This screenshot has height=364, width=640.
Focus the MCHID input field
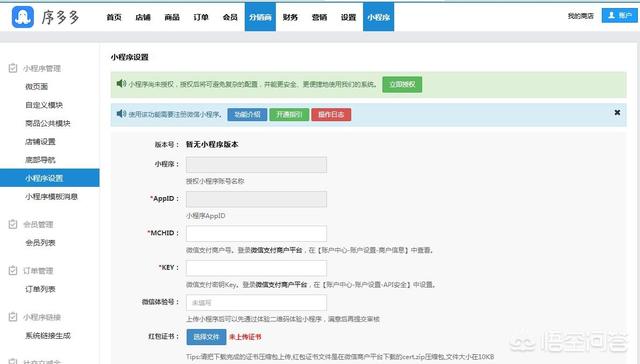(x=256, y=233)
